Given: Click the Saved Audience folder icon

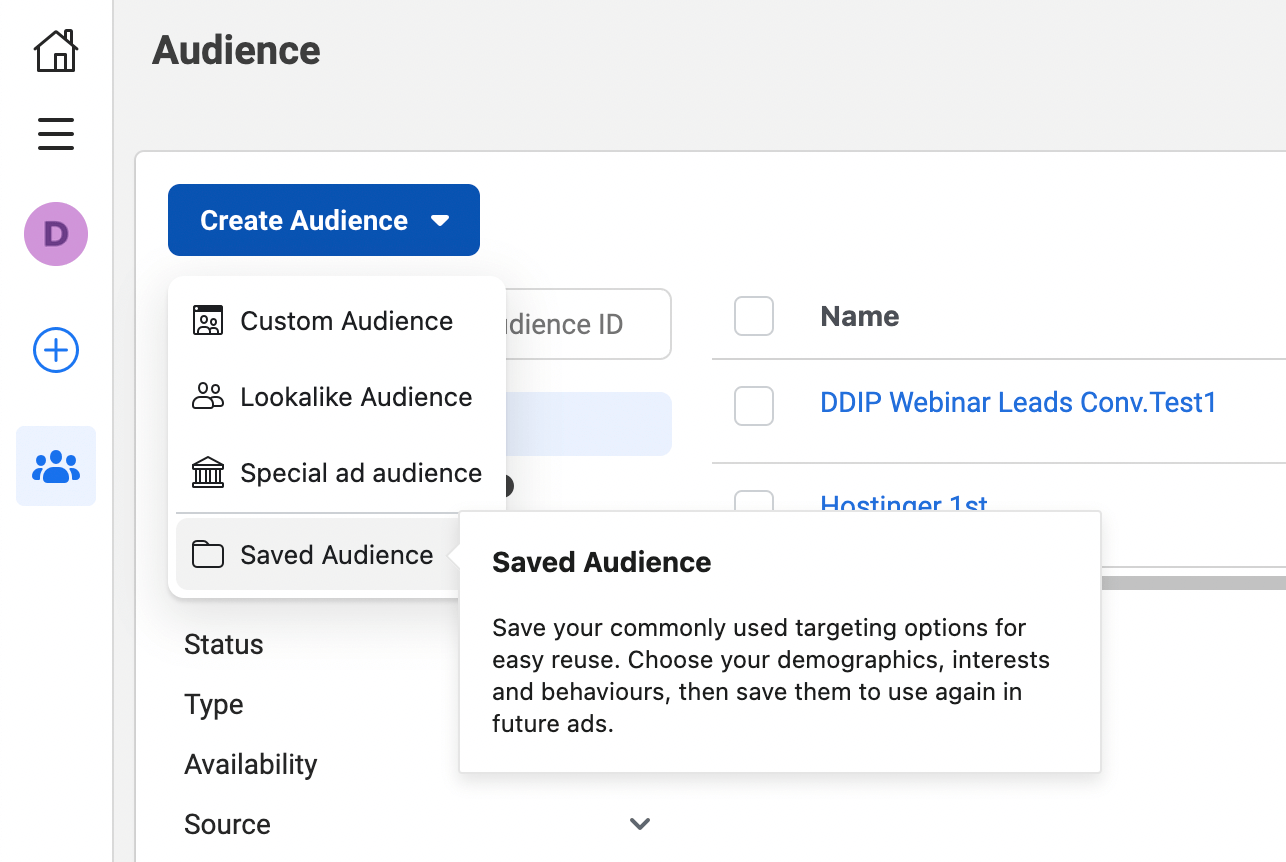Looking at the screenshot, I should (x=208, y=555).
